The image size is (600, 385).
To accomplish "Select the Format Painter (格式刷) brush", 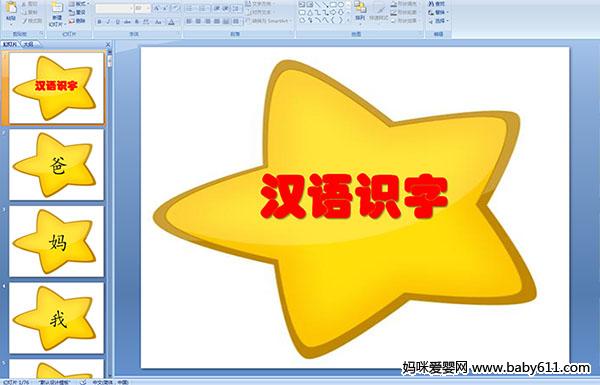I will click(32, 21).
